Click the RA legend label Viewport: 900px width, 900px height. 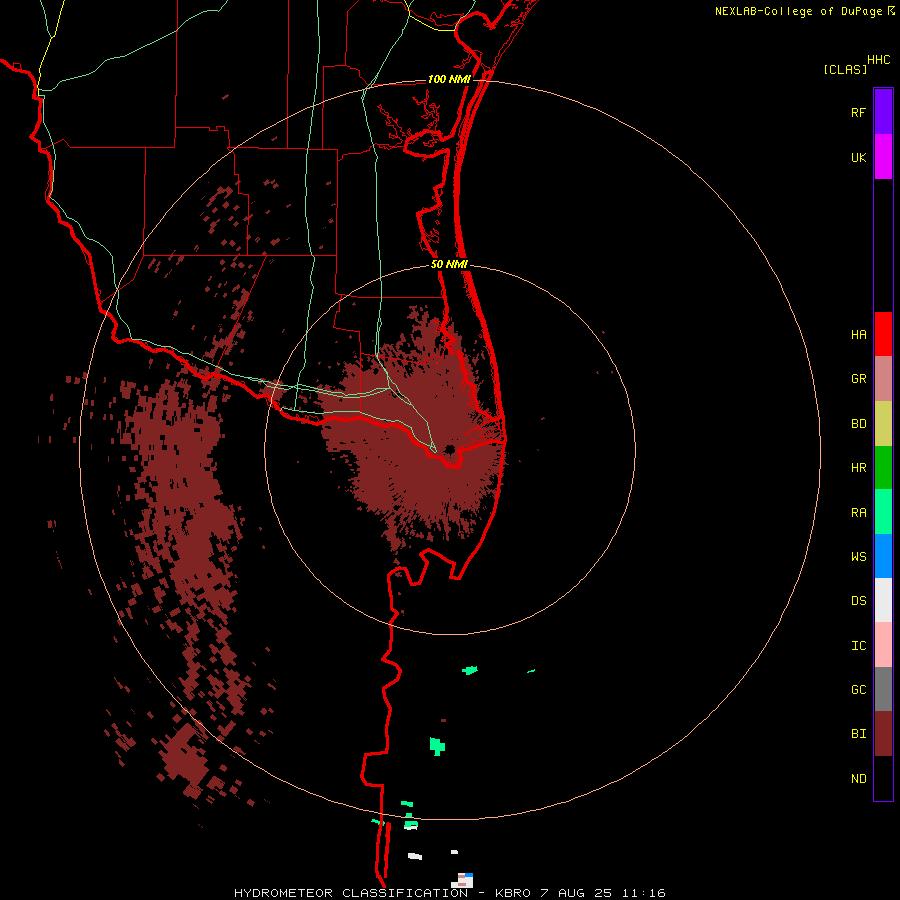(858, 513)
